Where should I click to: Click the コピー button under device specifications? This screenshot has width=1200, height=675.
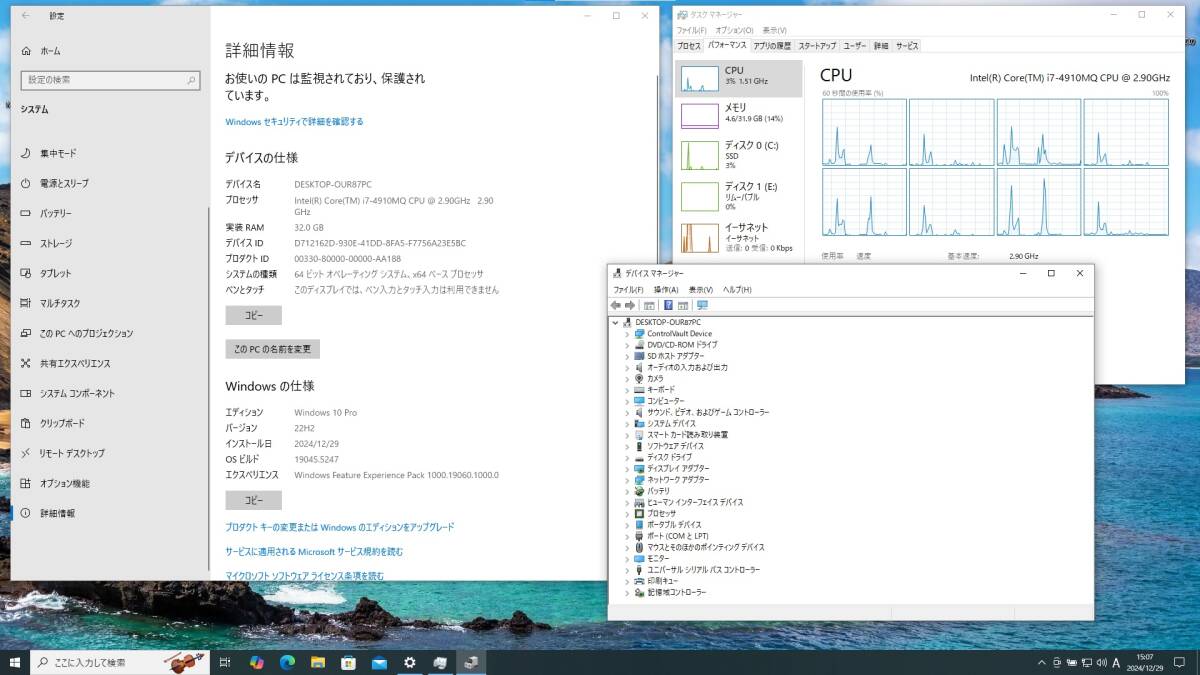pos(253,315)
